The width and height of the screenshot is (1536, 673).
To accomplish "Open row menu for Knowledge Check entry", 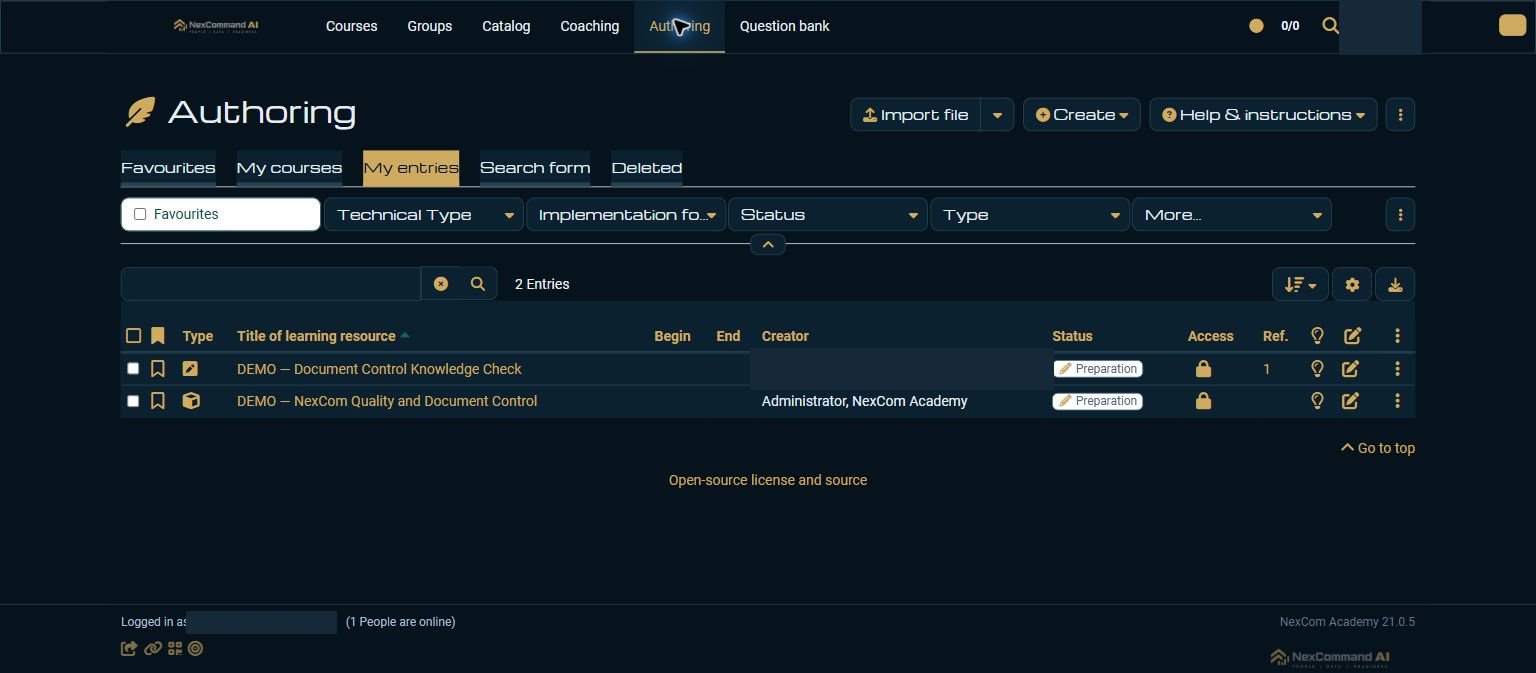I will pos(1397,369).
